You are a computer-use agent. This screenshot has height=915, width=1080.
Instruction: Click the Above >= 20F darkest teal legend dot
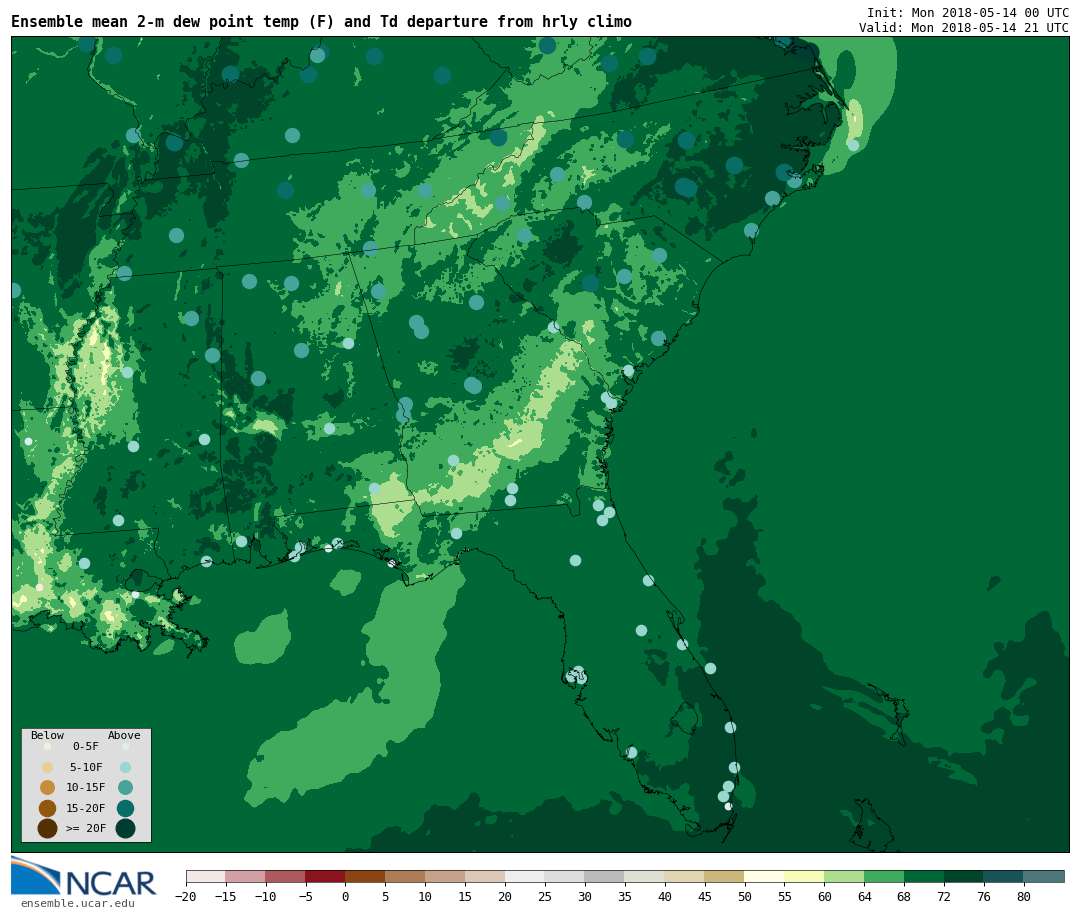coord(125,828)
